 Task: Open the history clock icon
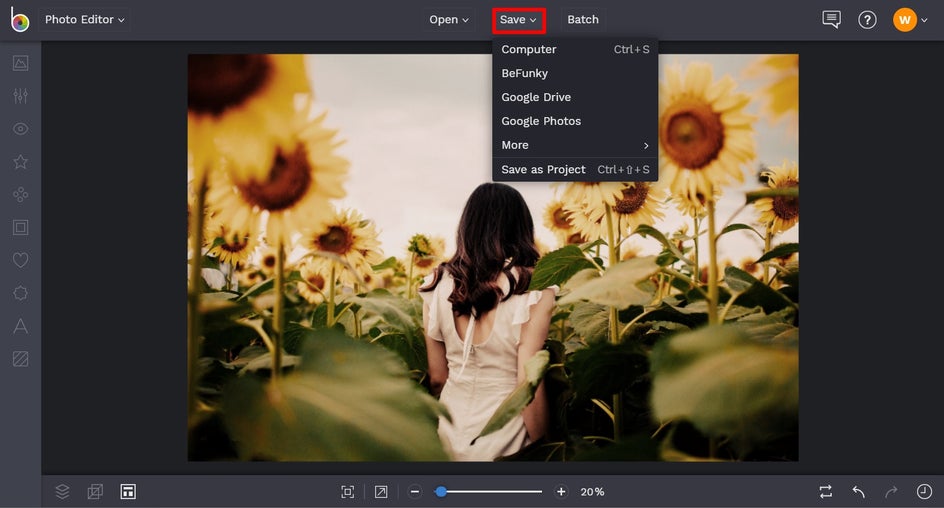coord(924,492)
